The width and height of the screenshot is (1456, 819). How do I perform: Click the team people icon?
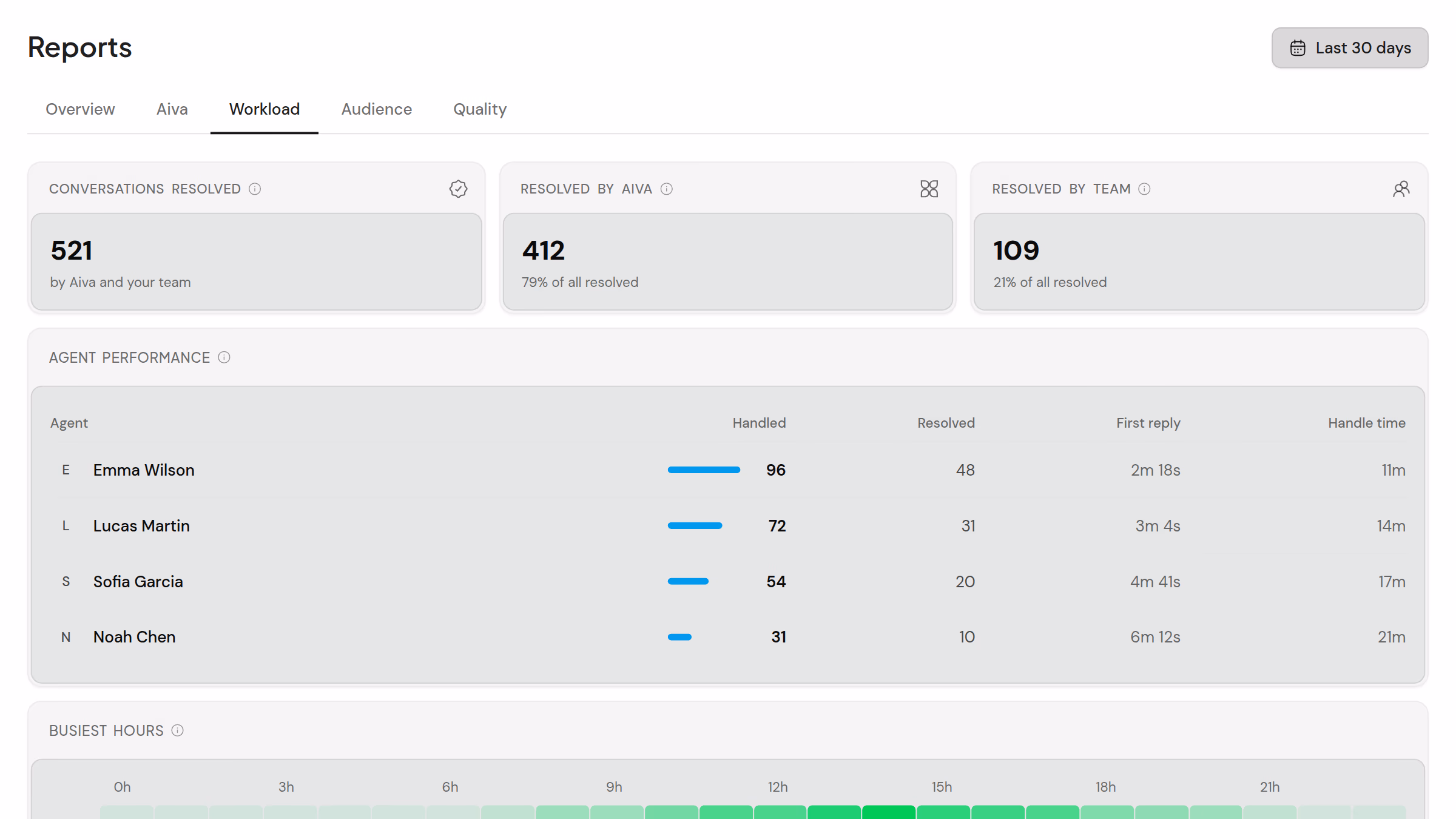[1401, 189]
